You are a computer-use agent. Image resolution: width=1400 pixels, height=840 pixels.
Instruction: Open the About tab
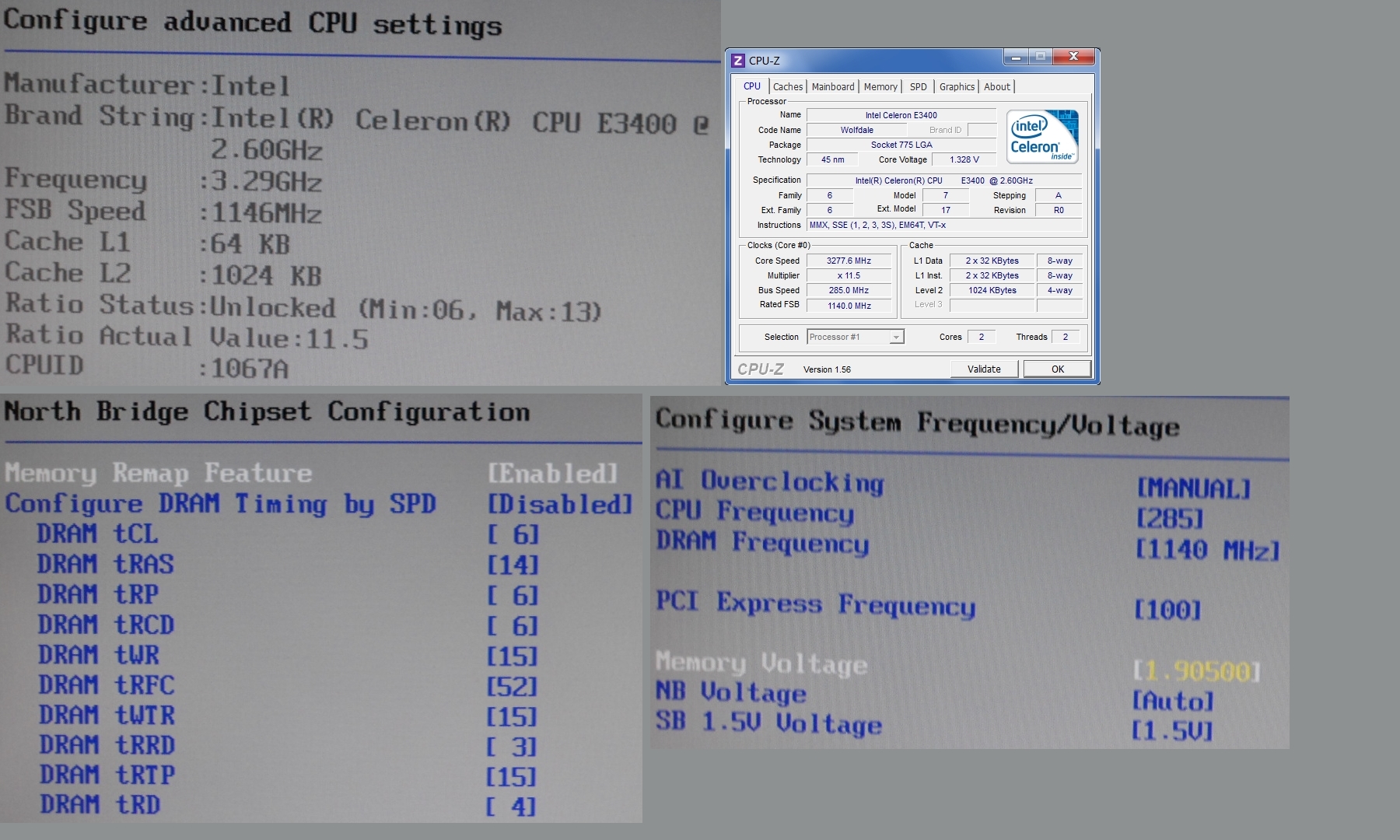(997, 86)
